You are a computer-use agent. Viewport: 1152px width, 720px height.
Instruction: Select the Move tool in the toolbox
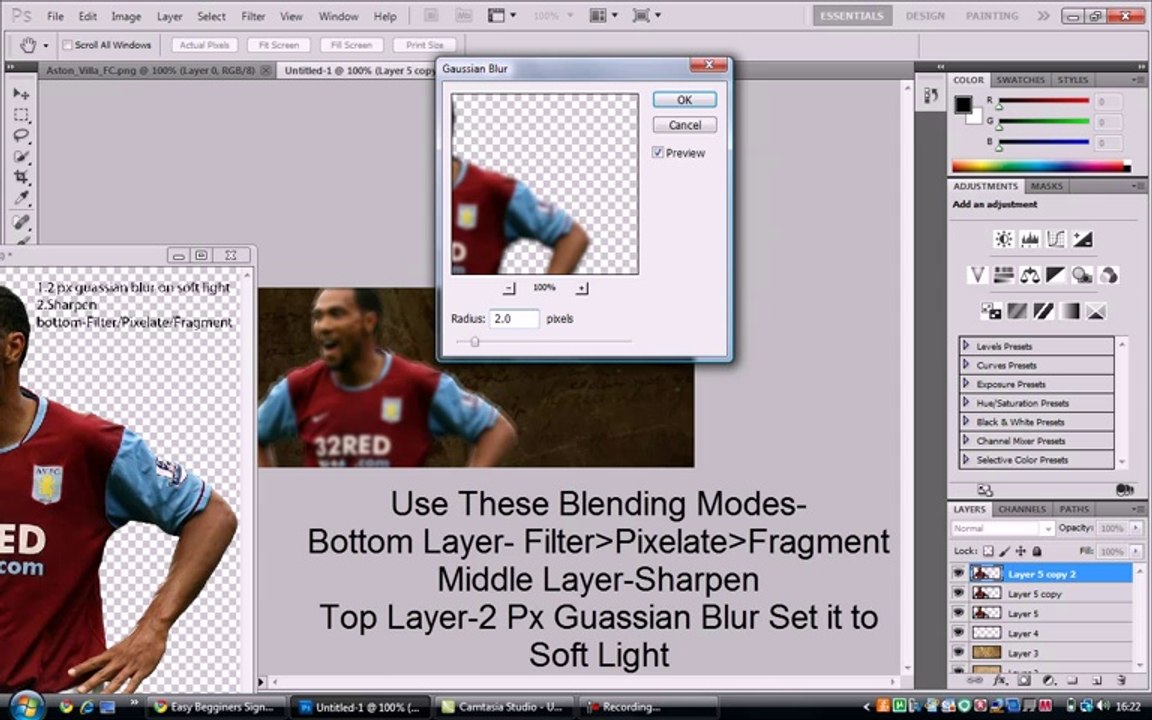tap(21, 93)
